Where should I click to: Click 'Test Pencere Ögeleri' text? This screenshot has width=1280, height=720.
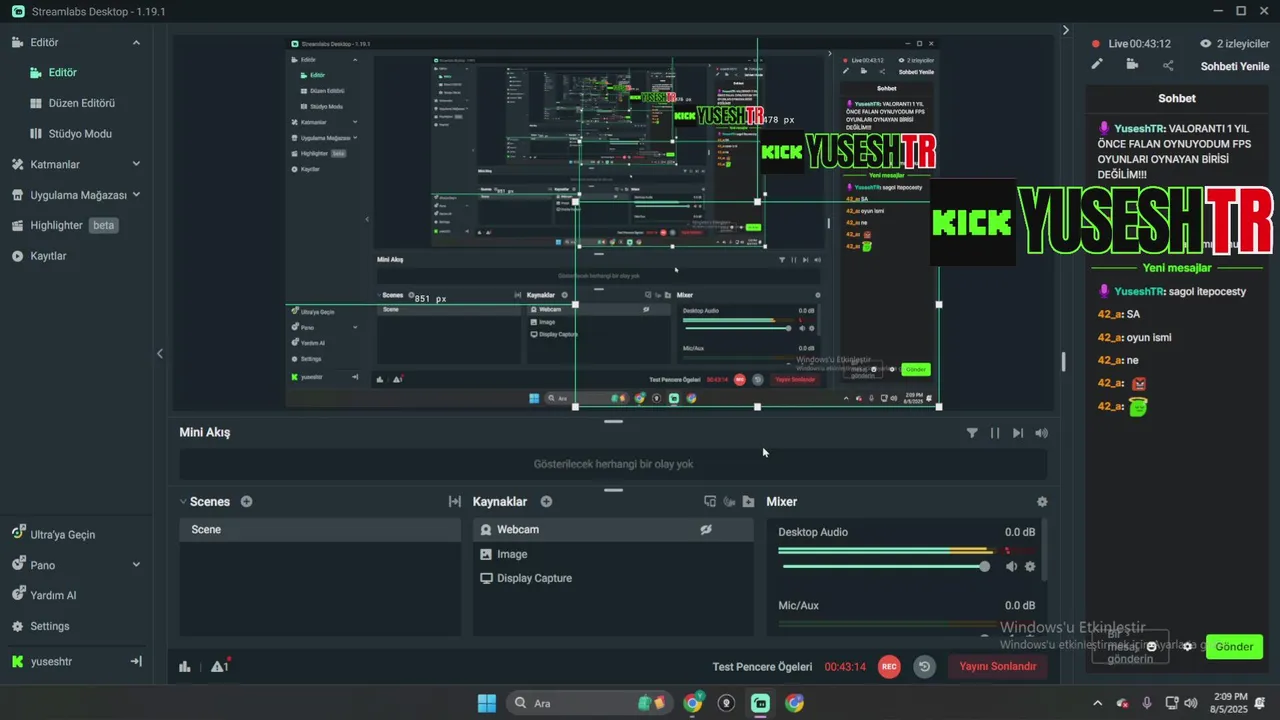(763, 667)
